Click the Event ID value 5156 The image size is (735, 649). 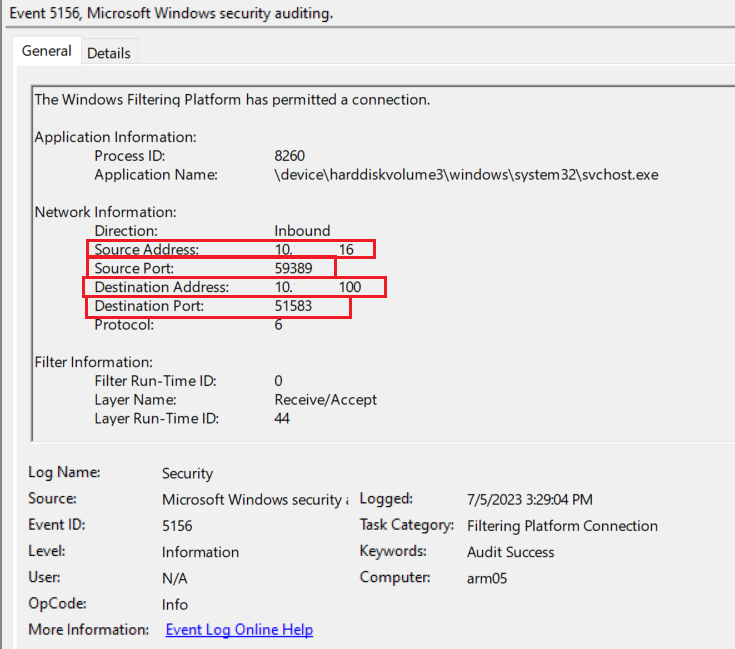[x=177, y=525]
